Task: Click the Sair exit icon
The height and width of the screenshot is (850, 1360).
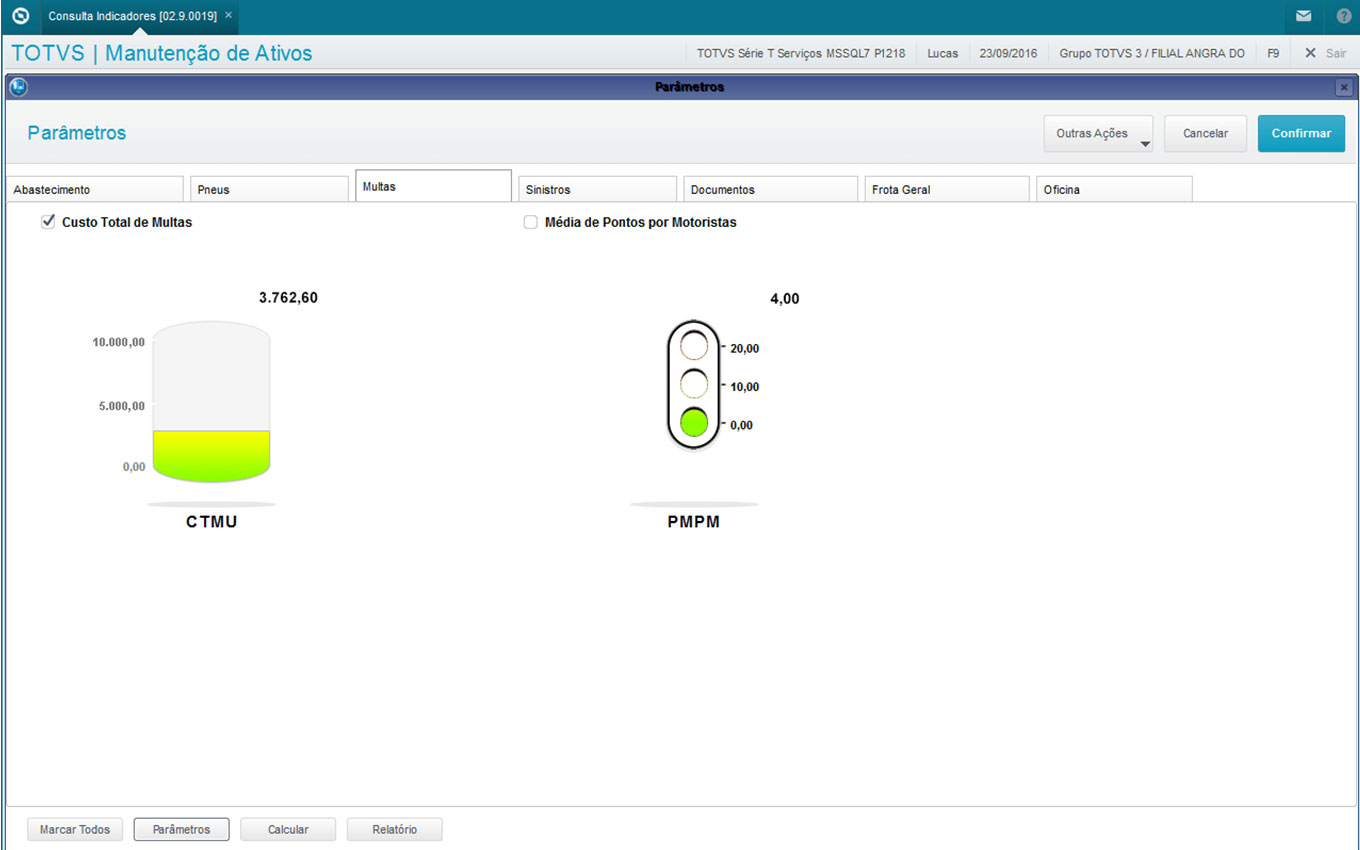Action: pos(1310,53)
